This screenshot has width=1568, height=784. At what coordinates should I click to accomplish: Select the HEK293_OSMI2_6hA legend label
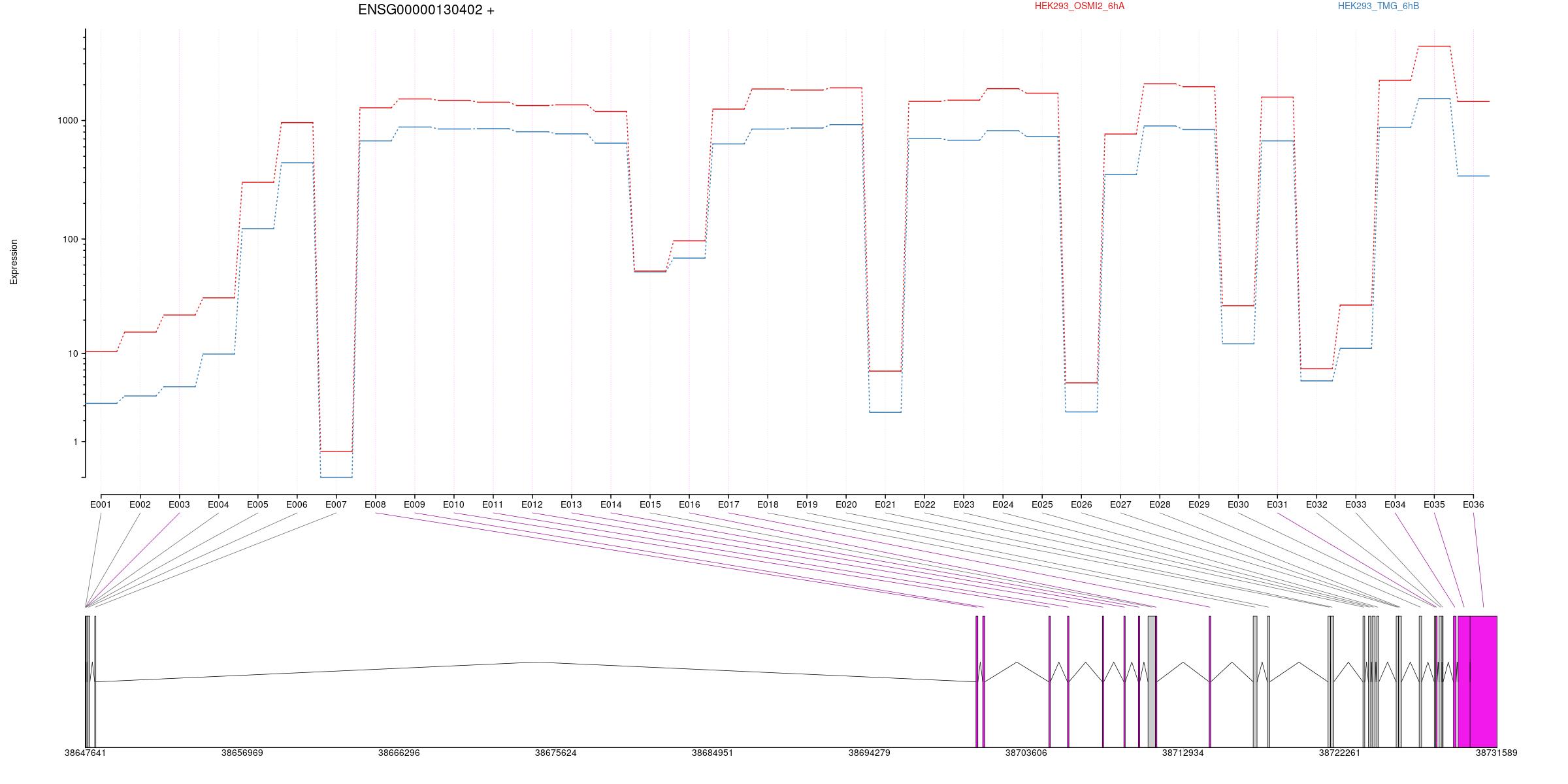(x=1079, y=7)
